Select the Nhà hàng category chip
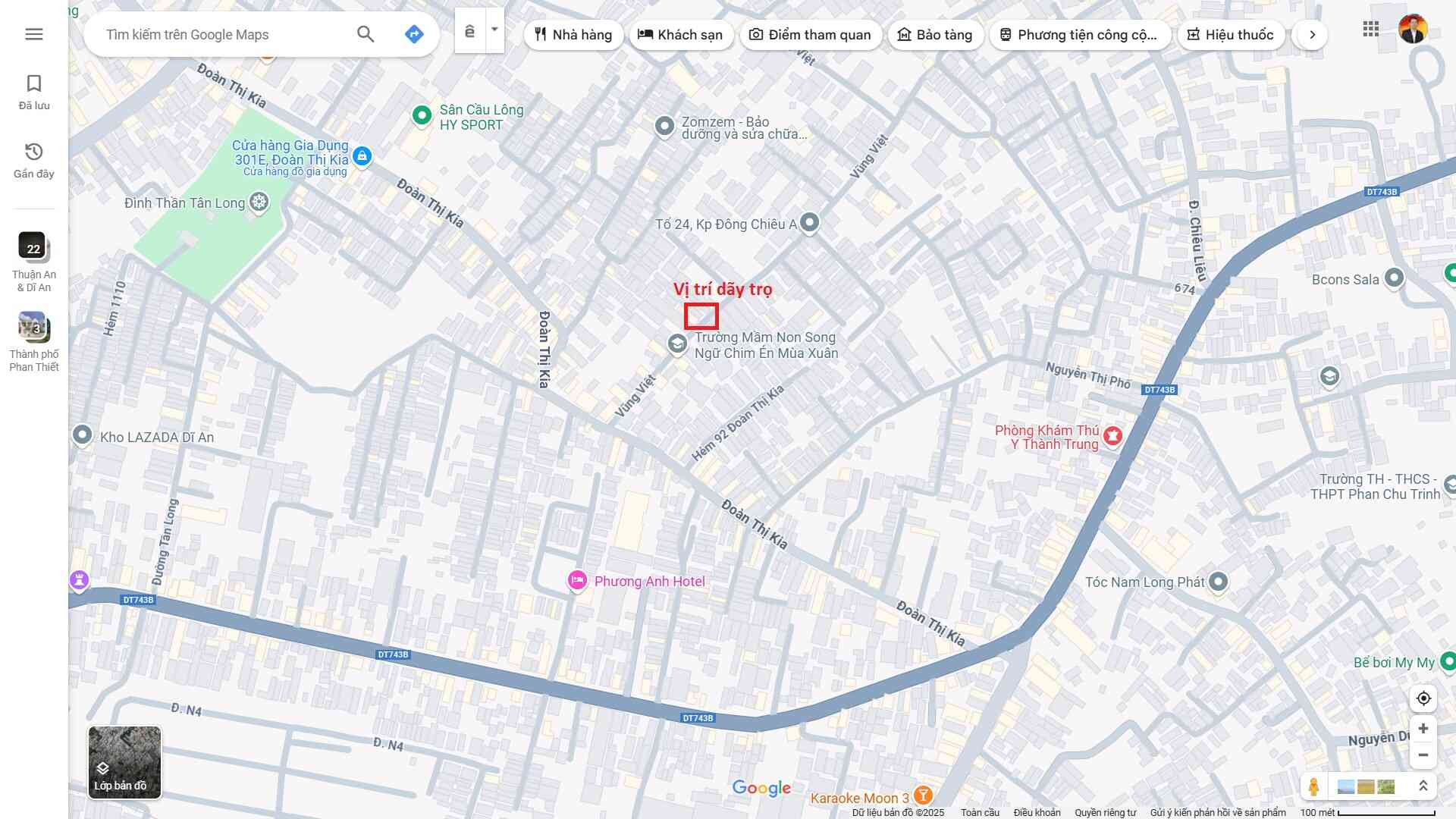Screen dimensions: 1456x819 (573, 35)
